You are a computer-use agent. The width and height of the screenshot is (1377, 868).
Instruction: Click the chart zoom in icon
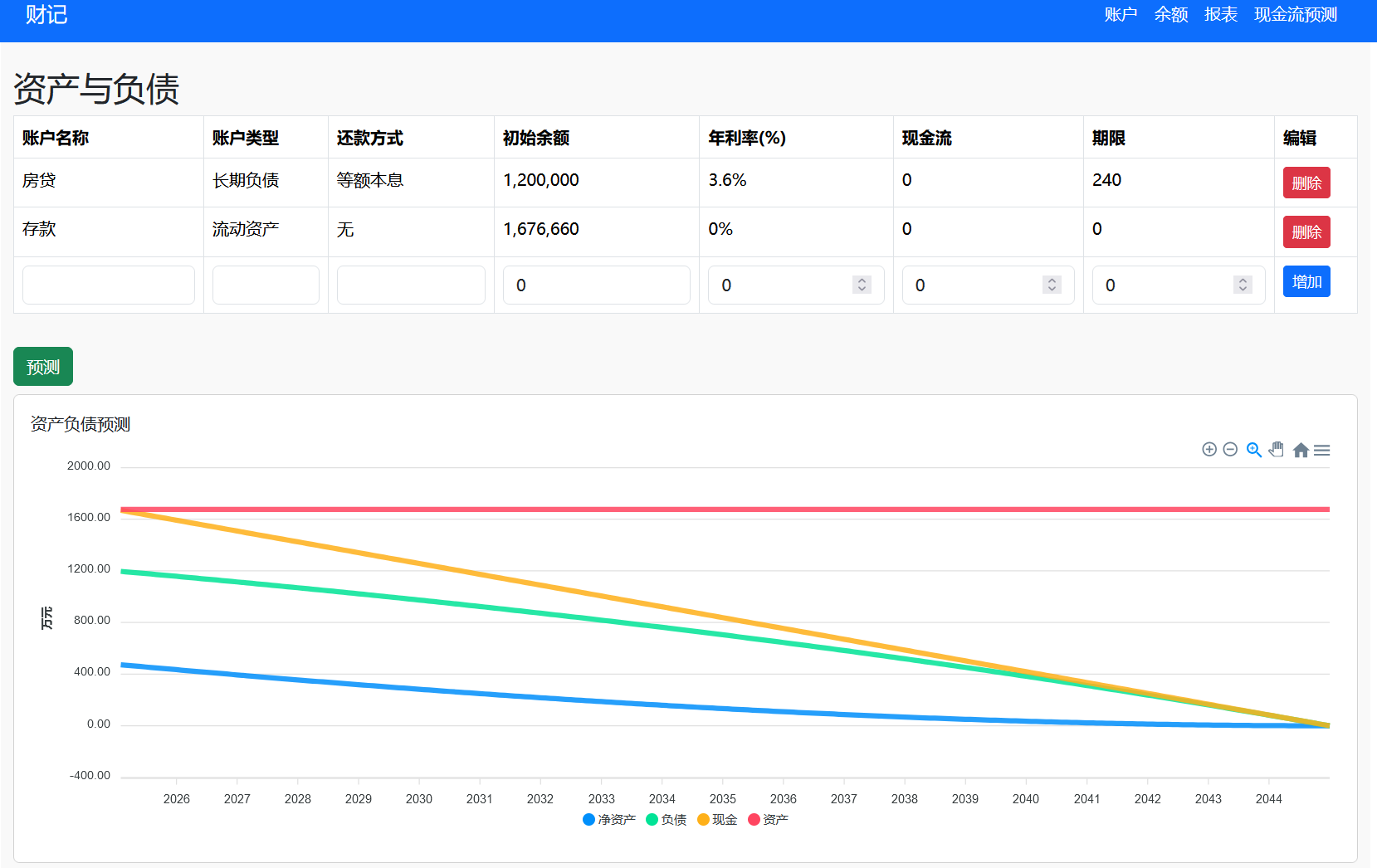tap(1209, 450)
